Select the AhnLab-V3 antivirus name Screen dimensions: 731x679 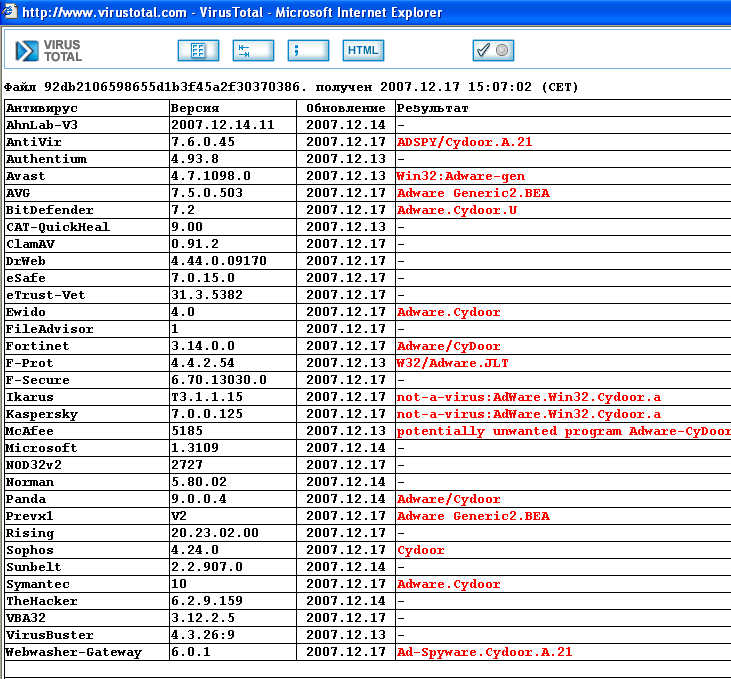pyautogui.click(x=42, y=125)
